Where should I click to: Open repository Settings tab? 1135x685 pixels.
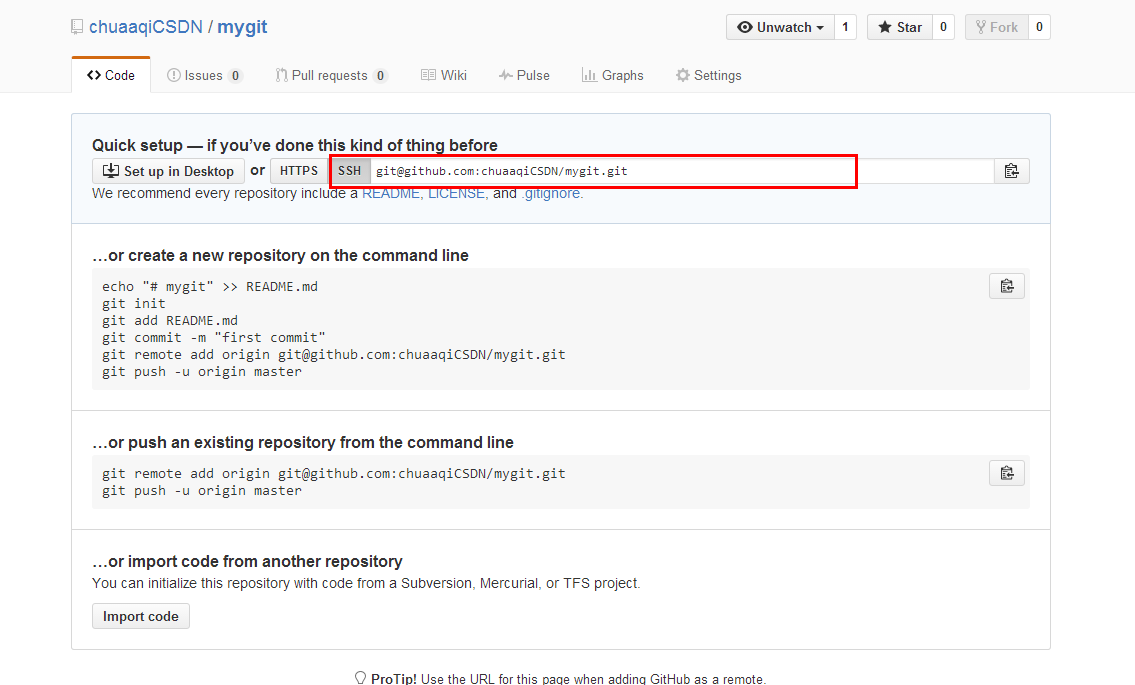click(708, 75)
